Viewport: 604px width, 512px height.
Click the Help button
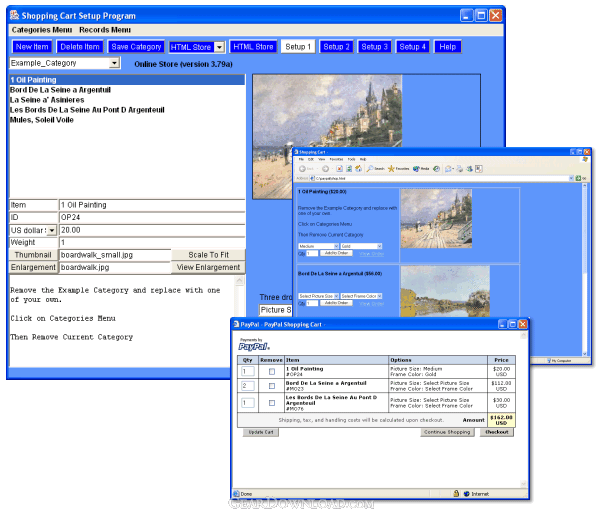pyautogui.click(x=448, y=47)
